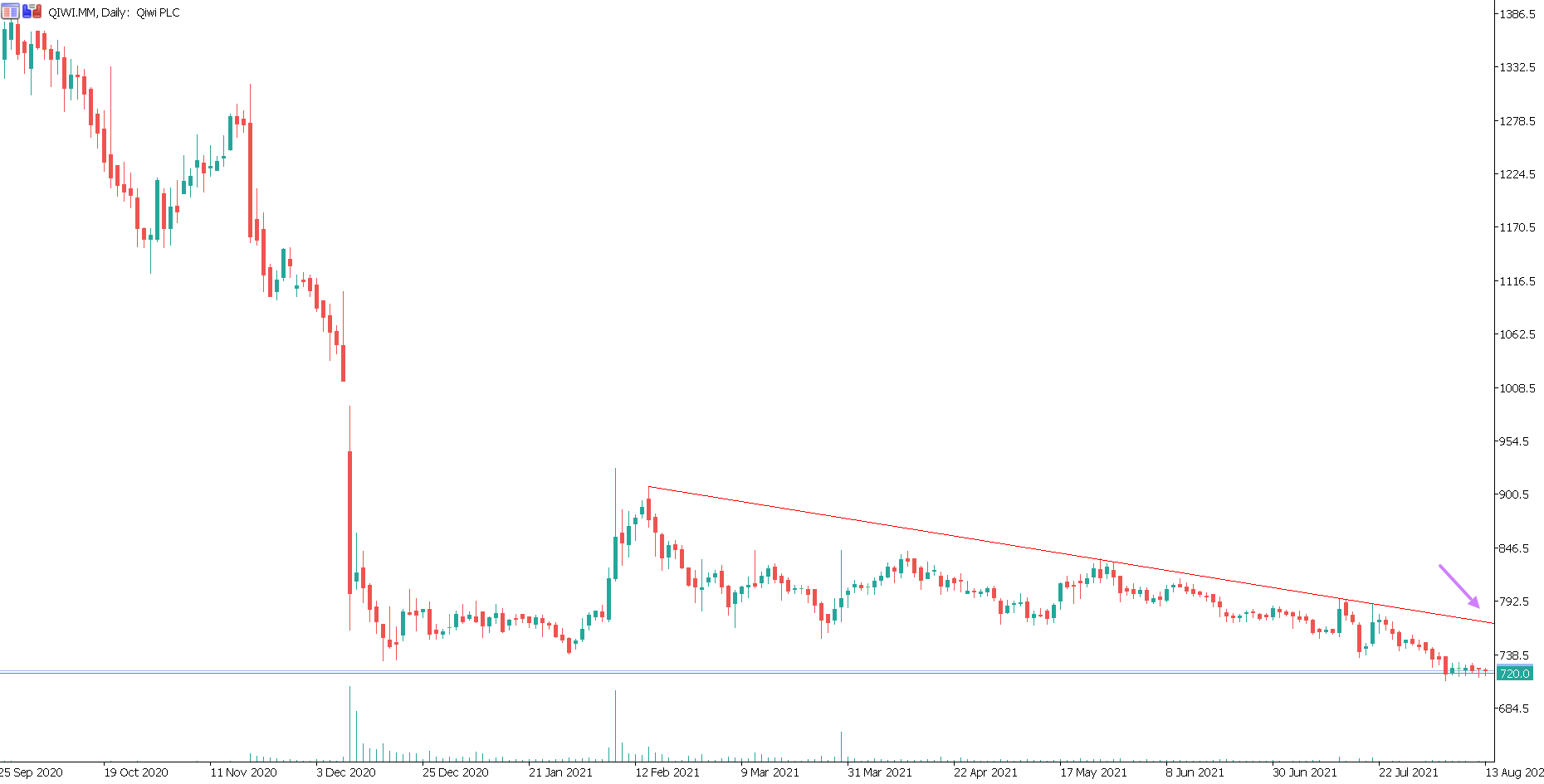Click the 1386.5 price scale label
The width and height of the screenshot is (1544, 784).
[x=1516, y=14]
